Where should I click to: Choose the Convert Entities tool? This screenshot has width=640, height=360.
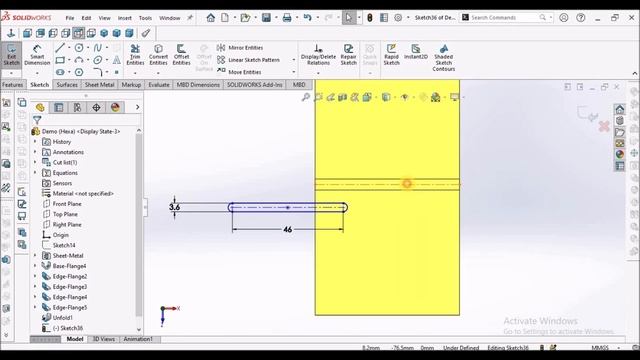pyautogui.click(x=158, y=55)
